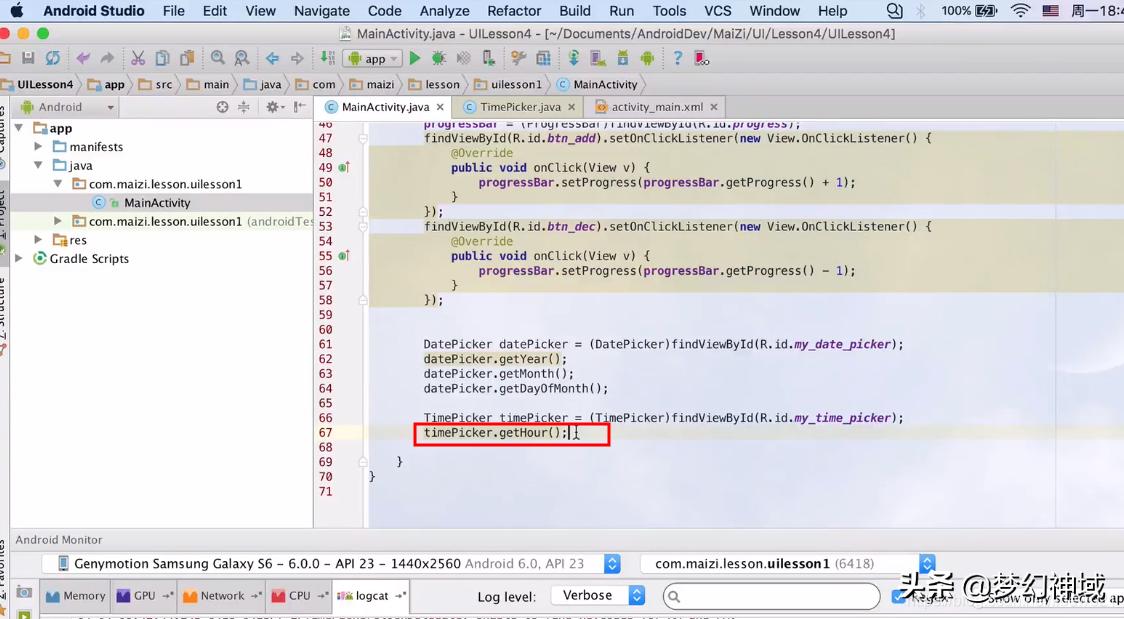Click the green Run app button
This screenshot has height=619, width=1124.
[x=415, y=59]
